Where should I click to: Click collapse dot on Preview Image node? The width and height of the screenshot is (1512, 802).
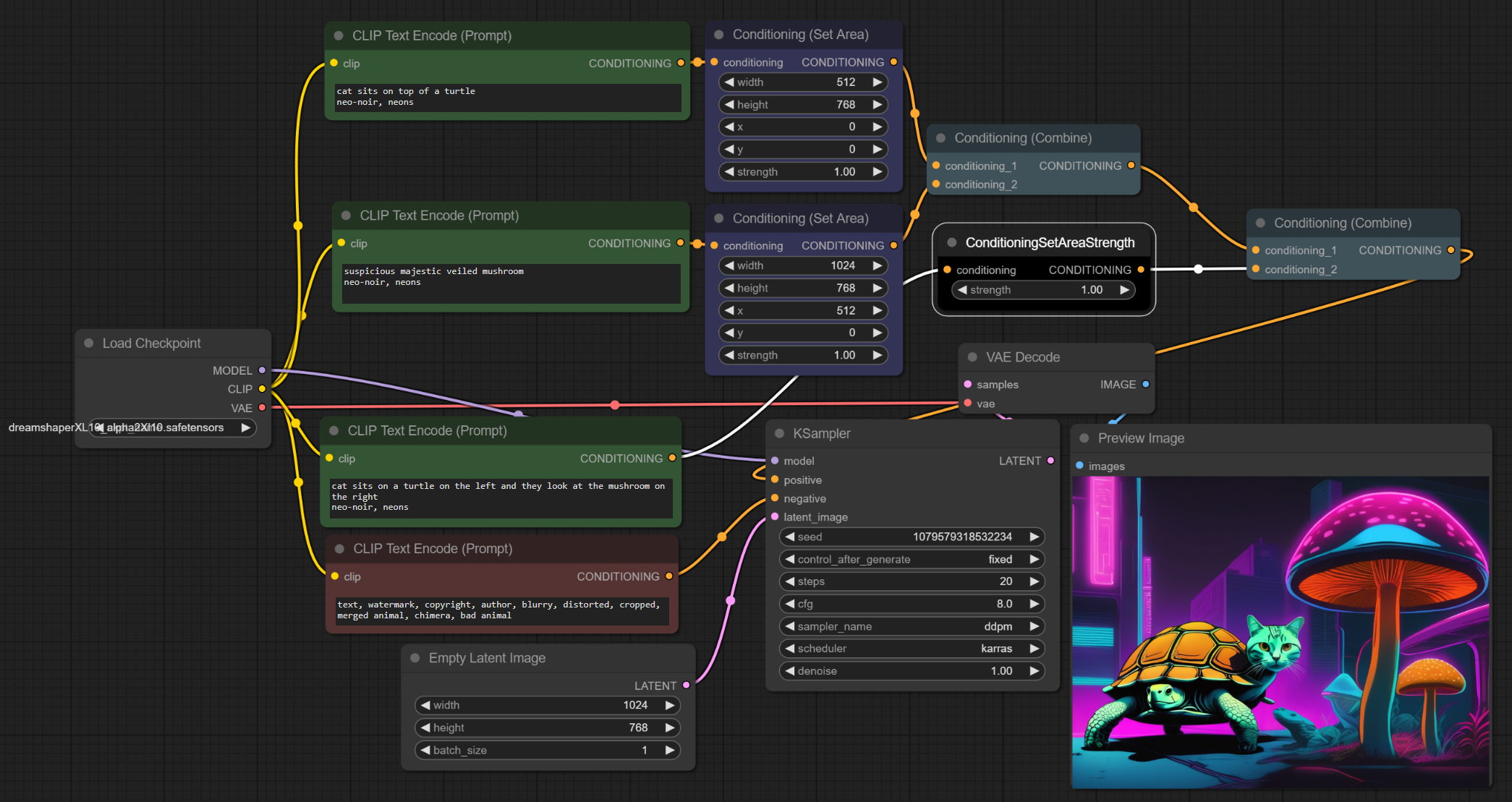(x=1084, y=438)
